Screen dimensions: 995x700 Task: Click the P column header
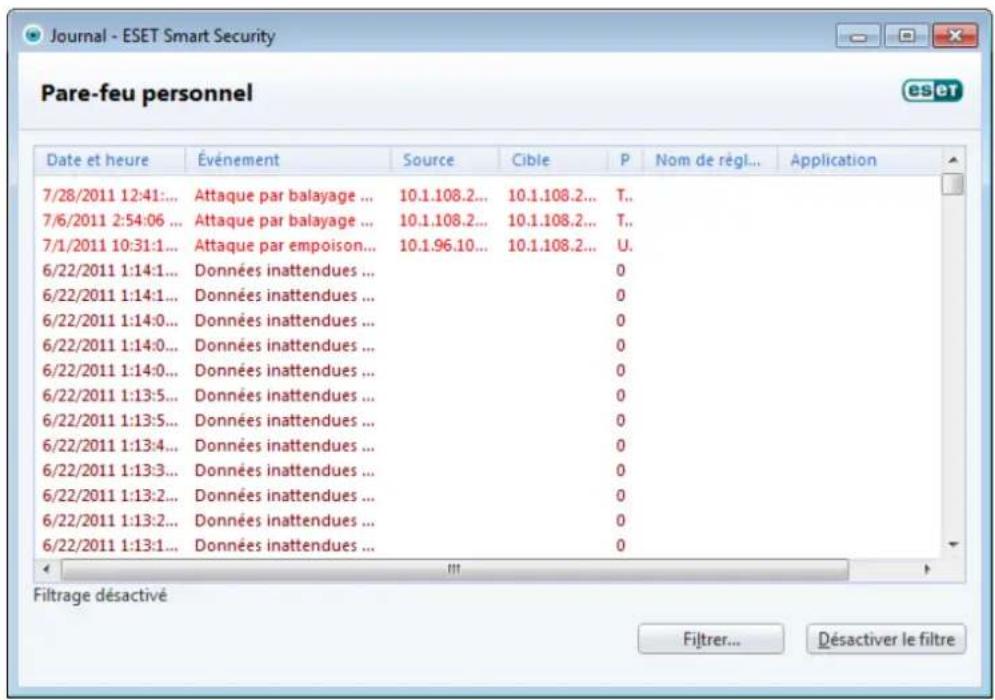point(625,160)
